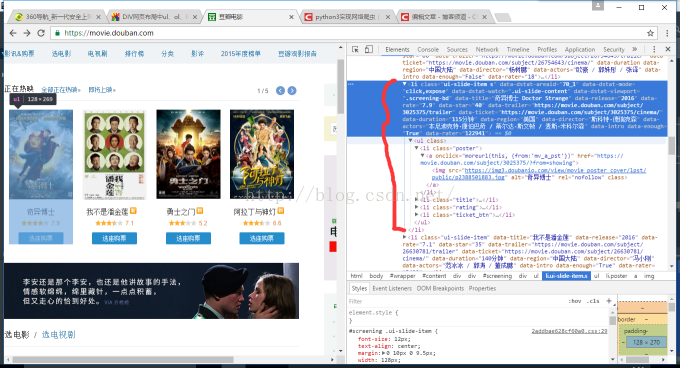
Task: Open the DevTools customize three-dot menu
Action: [x=654, y=49]
